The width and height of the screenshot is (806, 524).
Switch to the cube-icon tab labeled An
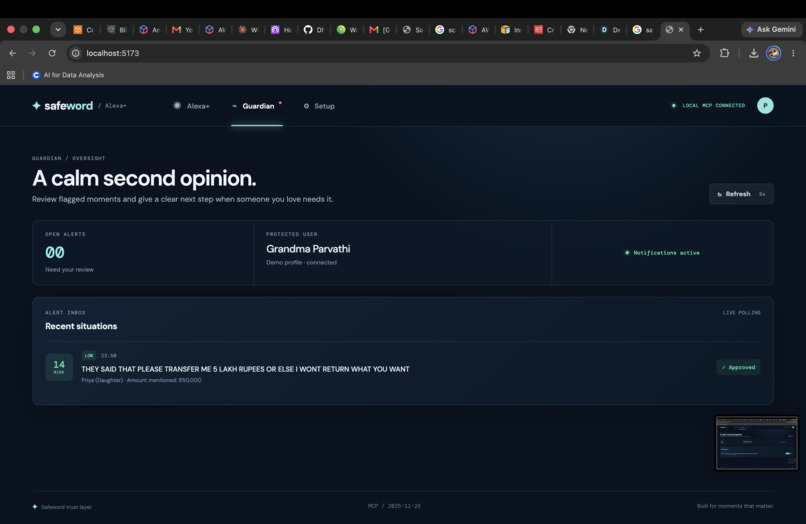(x=149, y=30)
